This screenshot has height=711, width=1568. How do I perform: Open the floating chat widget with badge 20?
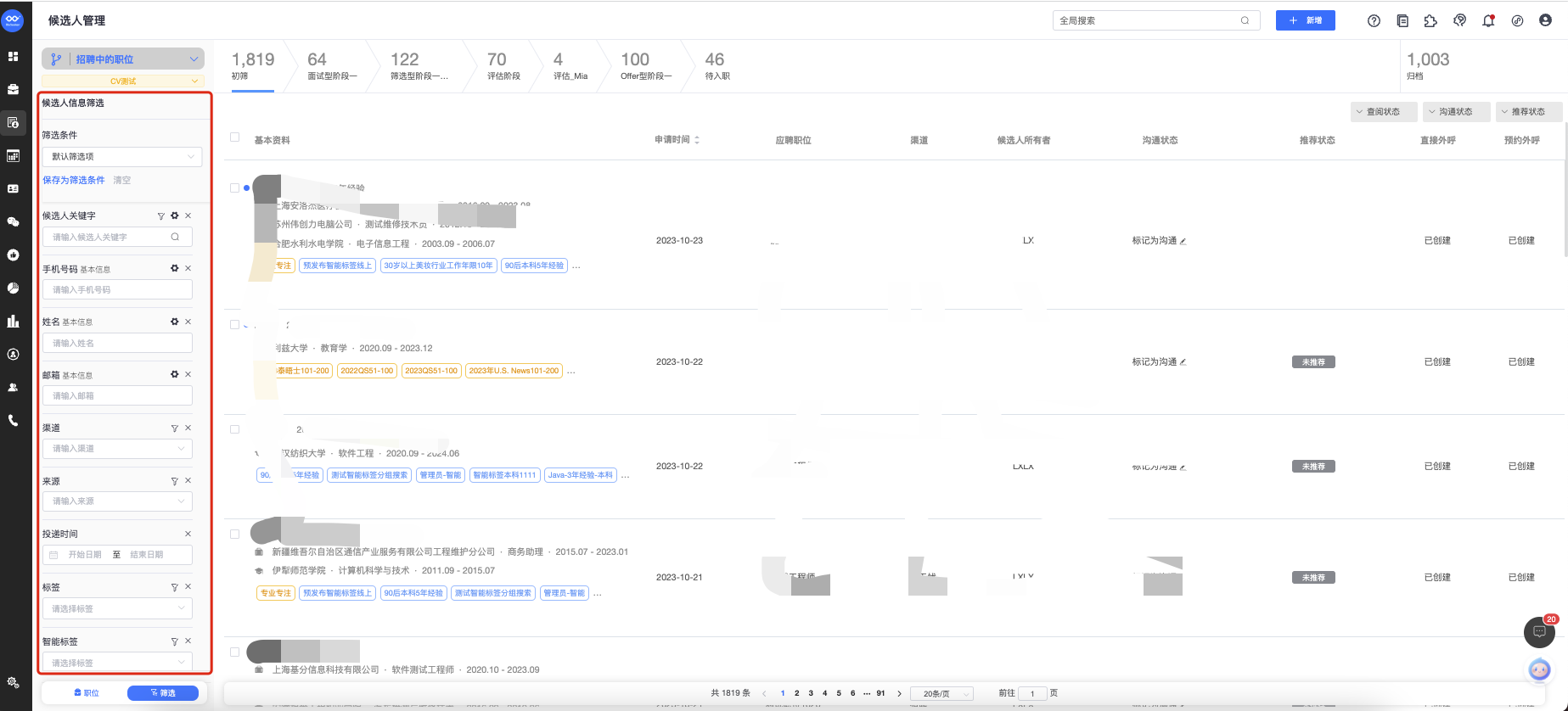1539,631
